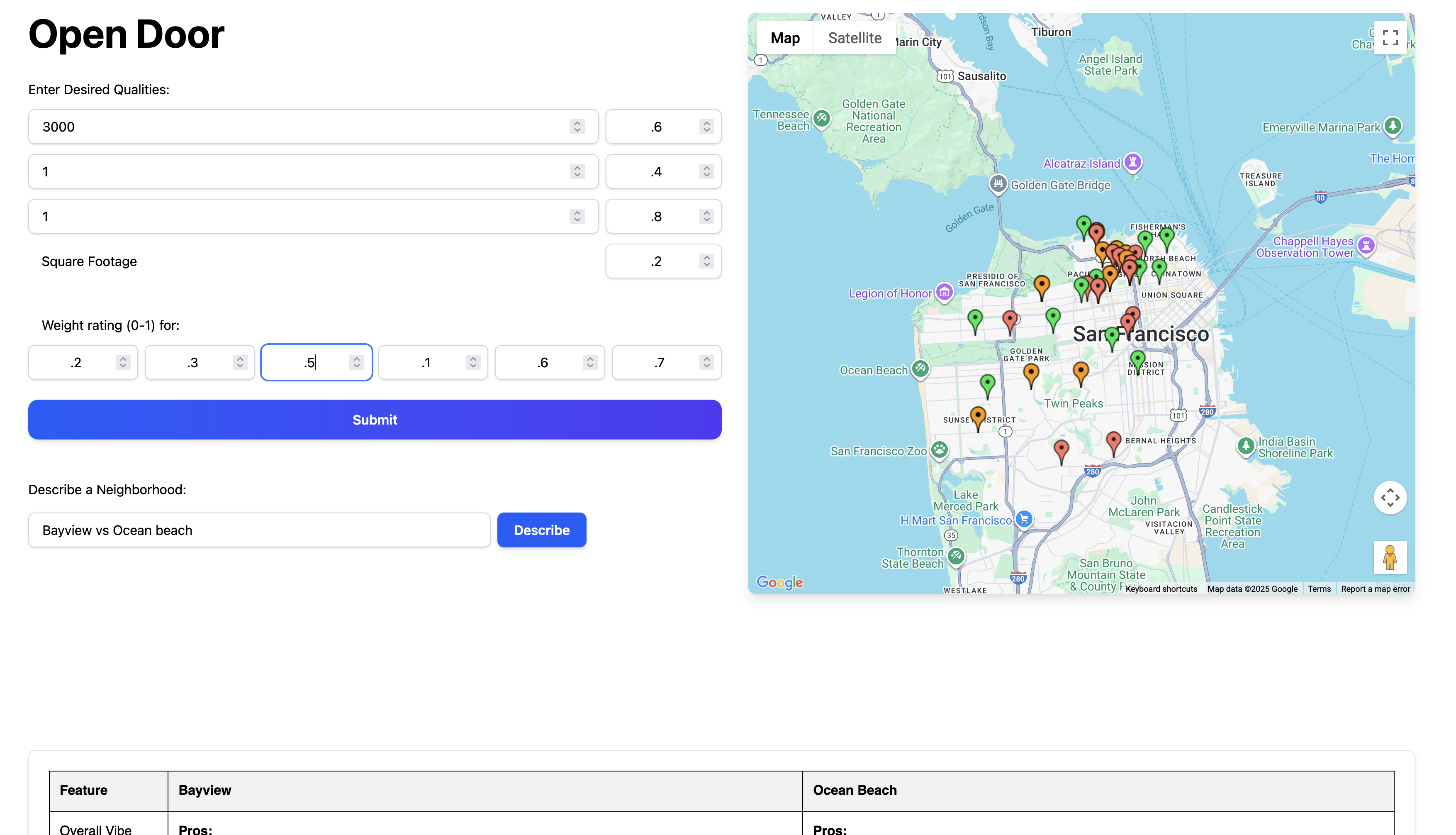Image resolution: width=1456 pixels, height=835 pixels.
Task: Adjust stepper on Square Footage .2 weight
Action: pyautogui.click(x=706, y=261)
